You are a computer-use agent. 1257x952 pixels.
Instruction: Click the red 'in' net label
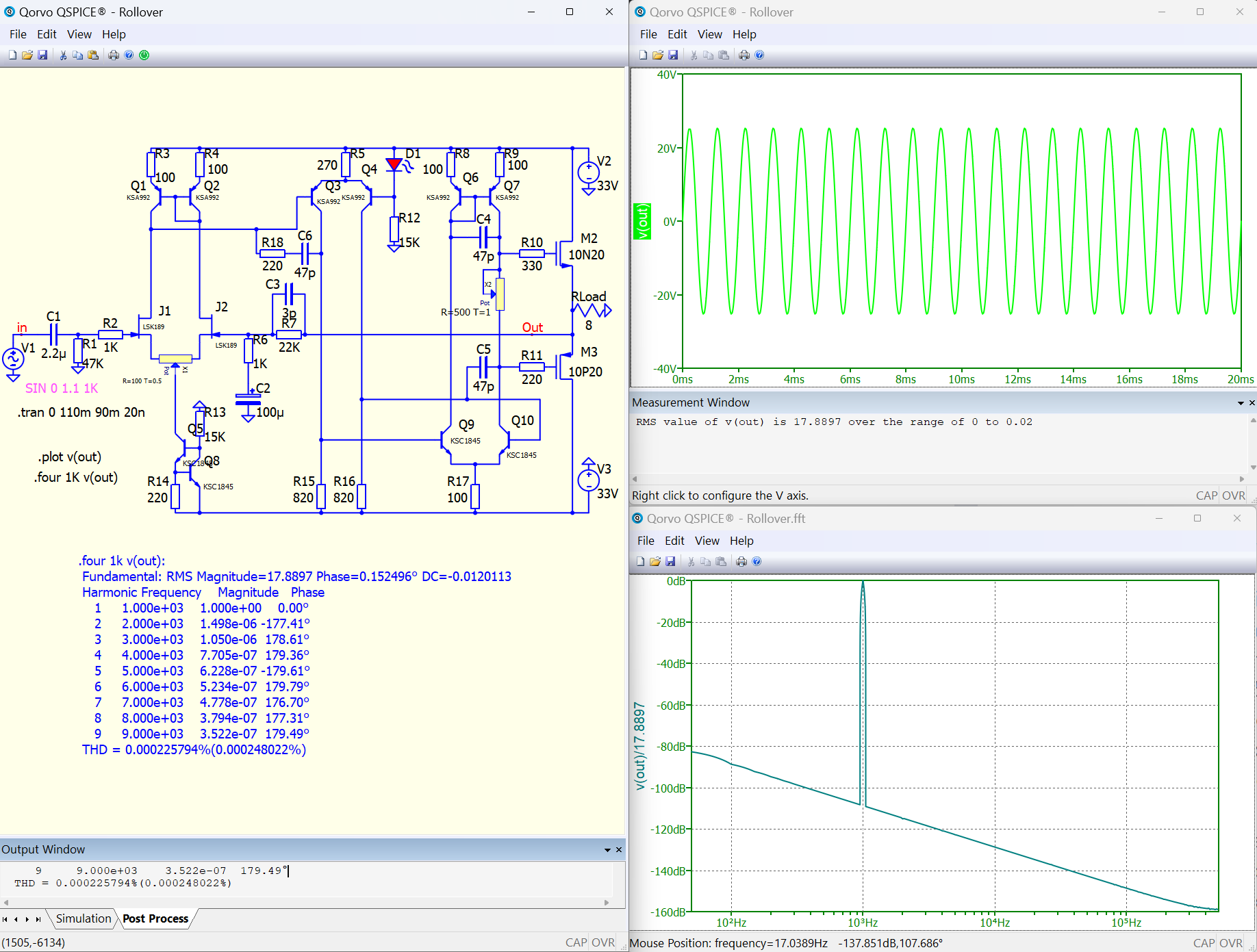tap(22, 328)
